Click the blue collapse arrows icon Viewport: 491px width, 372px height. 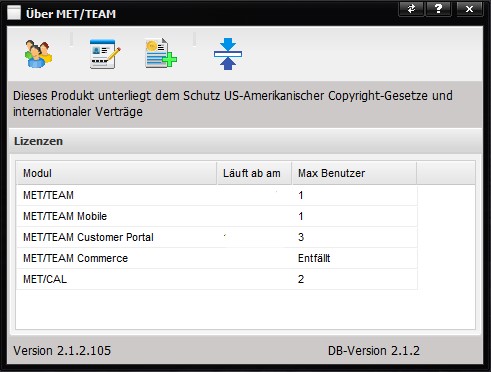pyautogui.click(x=228, y=54)
